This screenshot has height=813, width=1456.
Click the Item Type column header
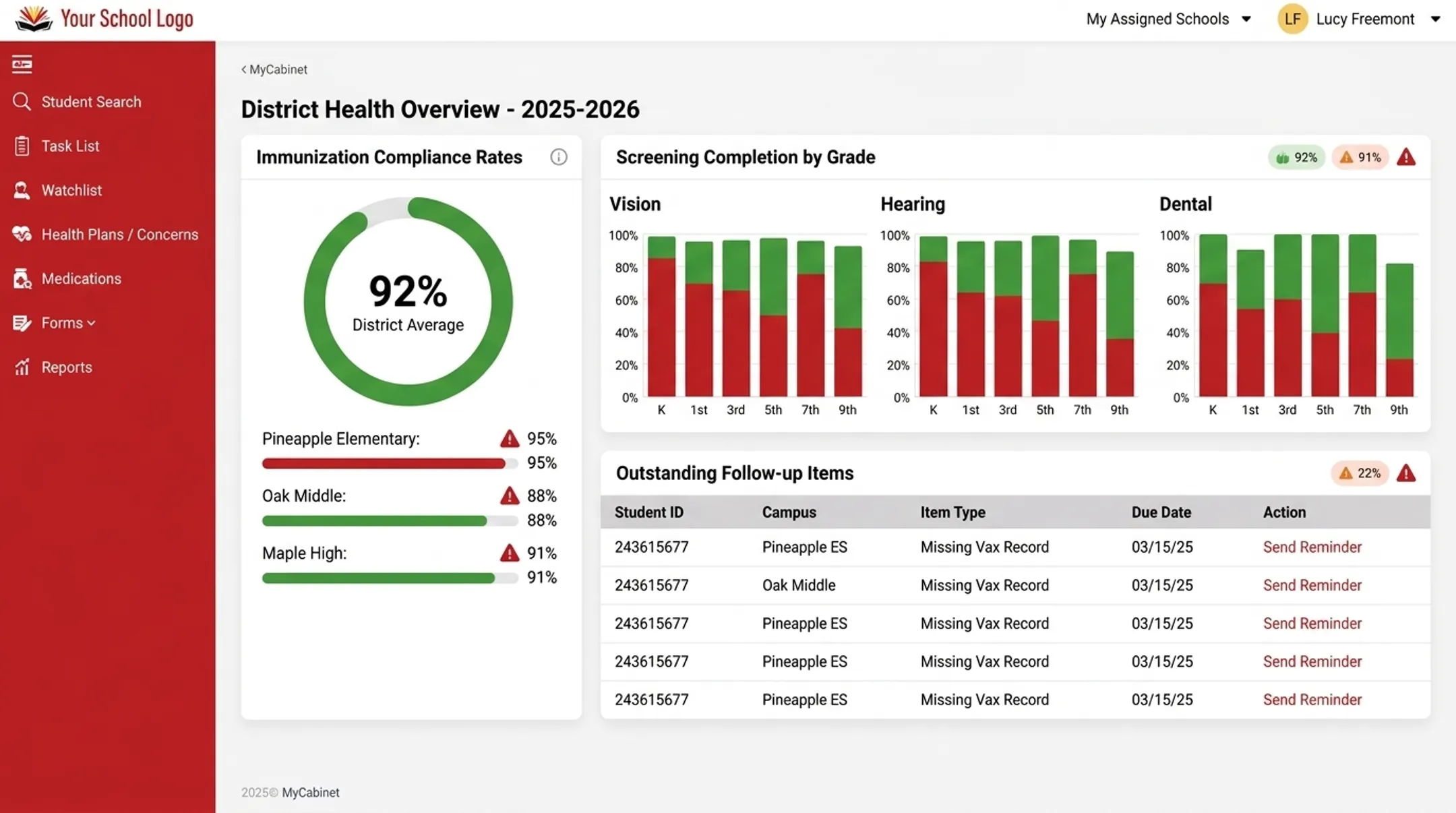tap(952, 512)
